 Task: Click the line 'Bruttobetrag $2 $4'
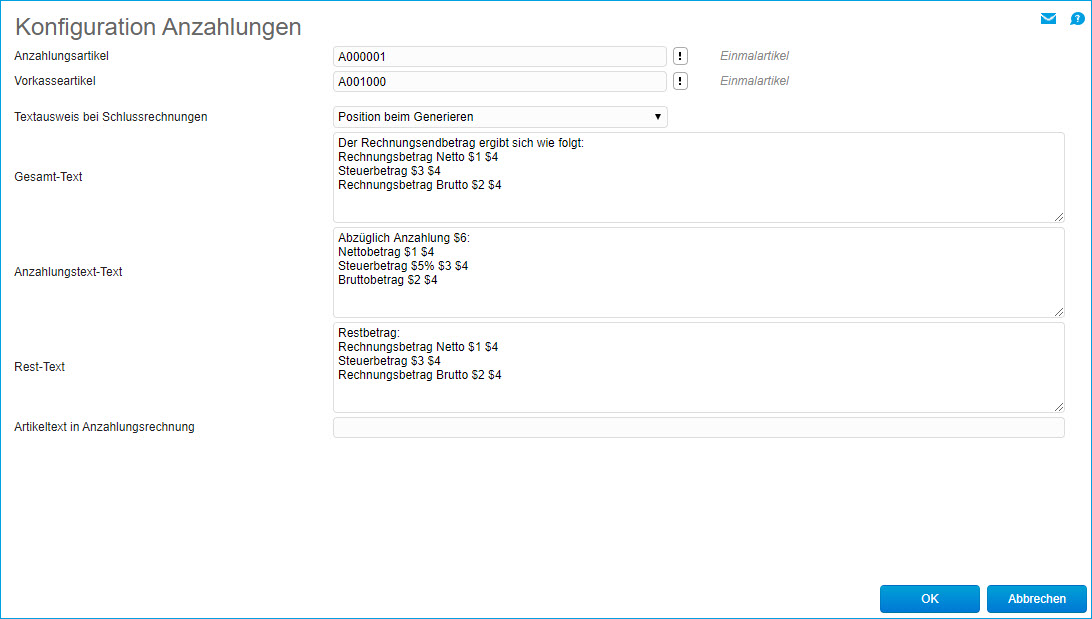coord(388,280)
